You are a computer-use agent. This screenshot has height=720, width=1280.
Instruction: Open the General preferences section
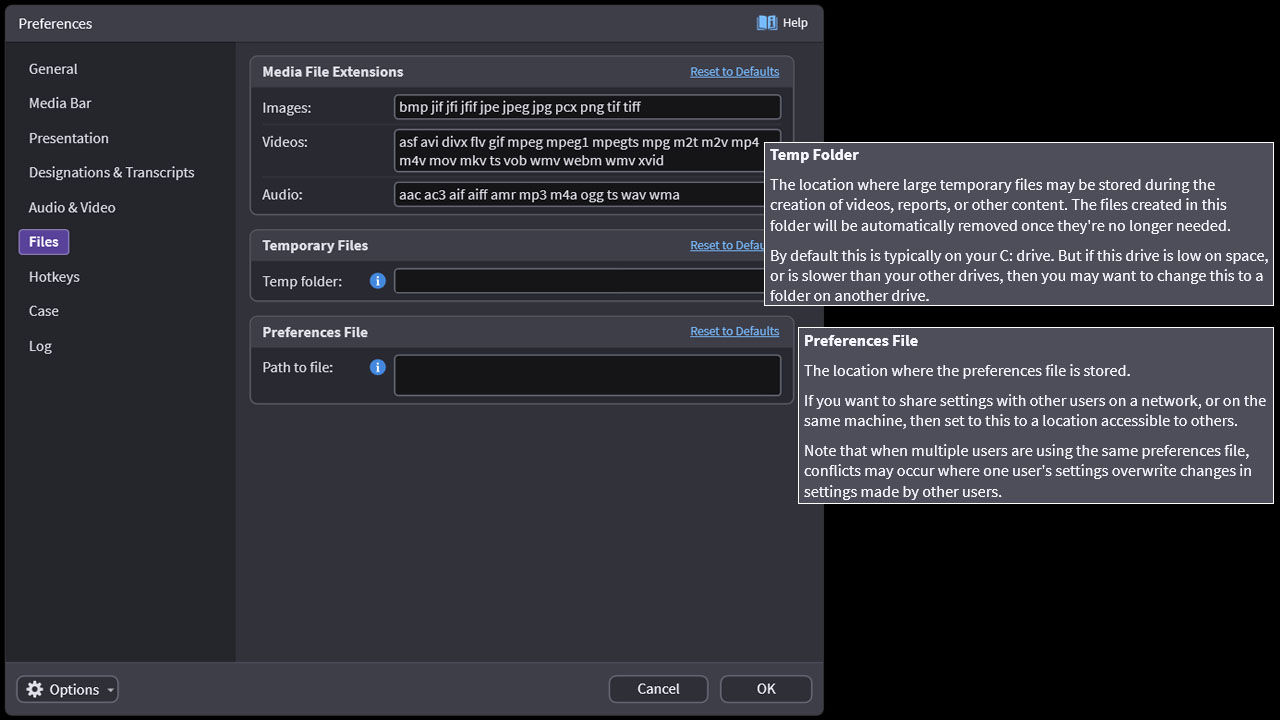pos(53,69)
